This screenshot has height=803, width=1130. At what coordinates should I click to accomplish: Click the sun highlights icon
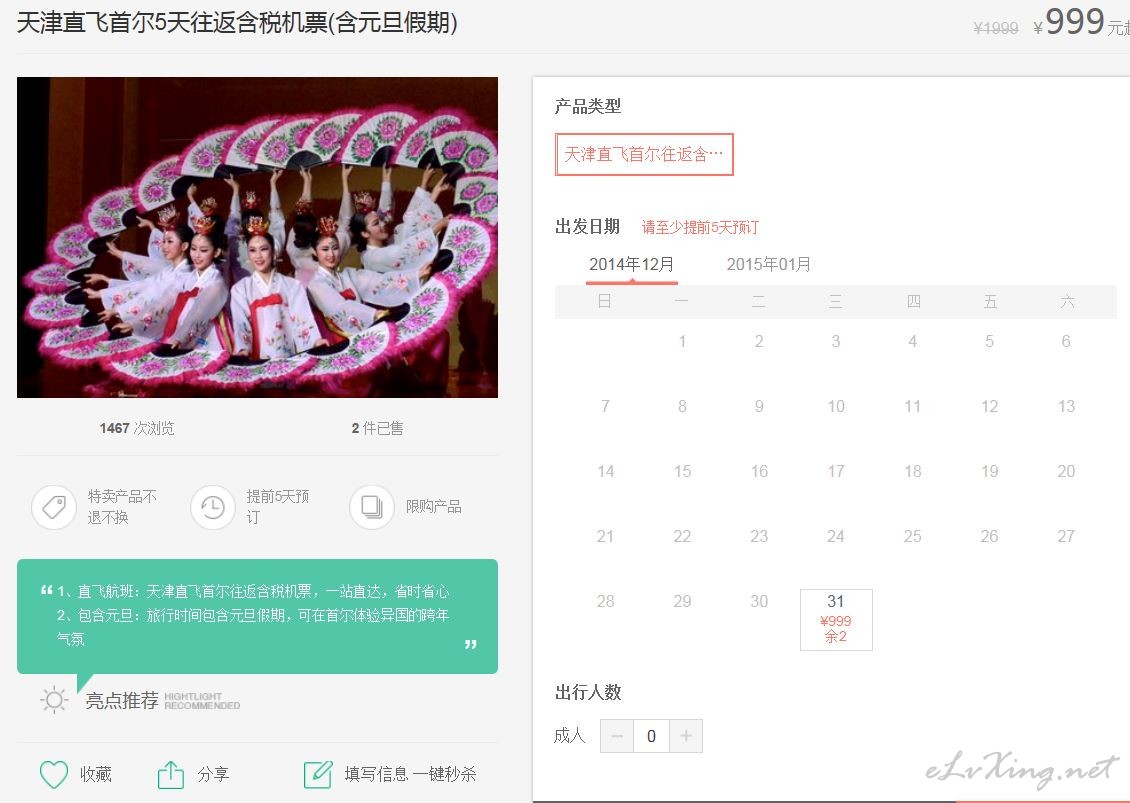(54, 700)
